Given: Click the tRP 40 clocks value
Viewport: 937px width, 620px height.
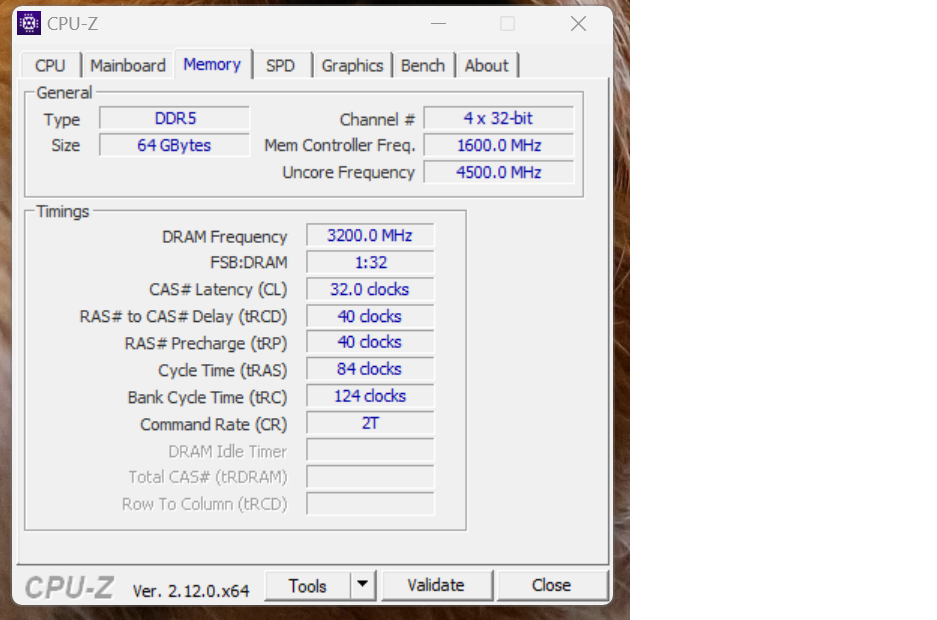Looking at the screenshot, I should (370, 342).
